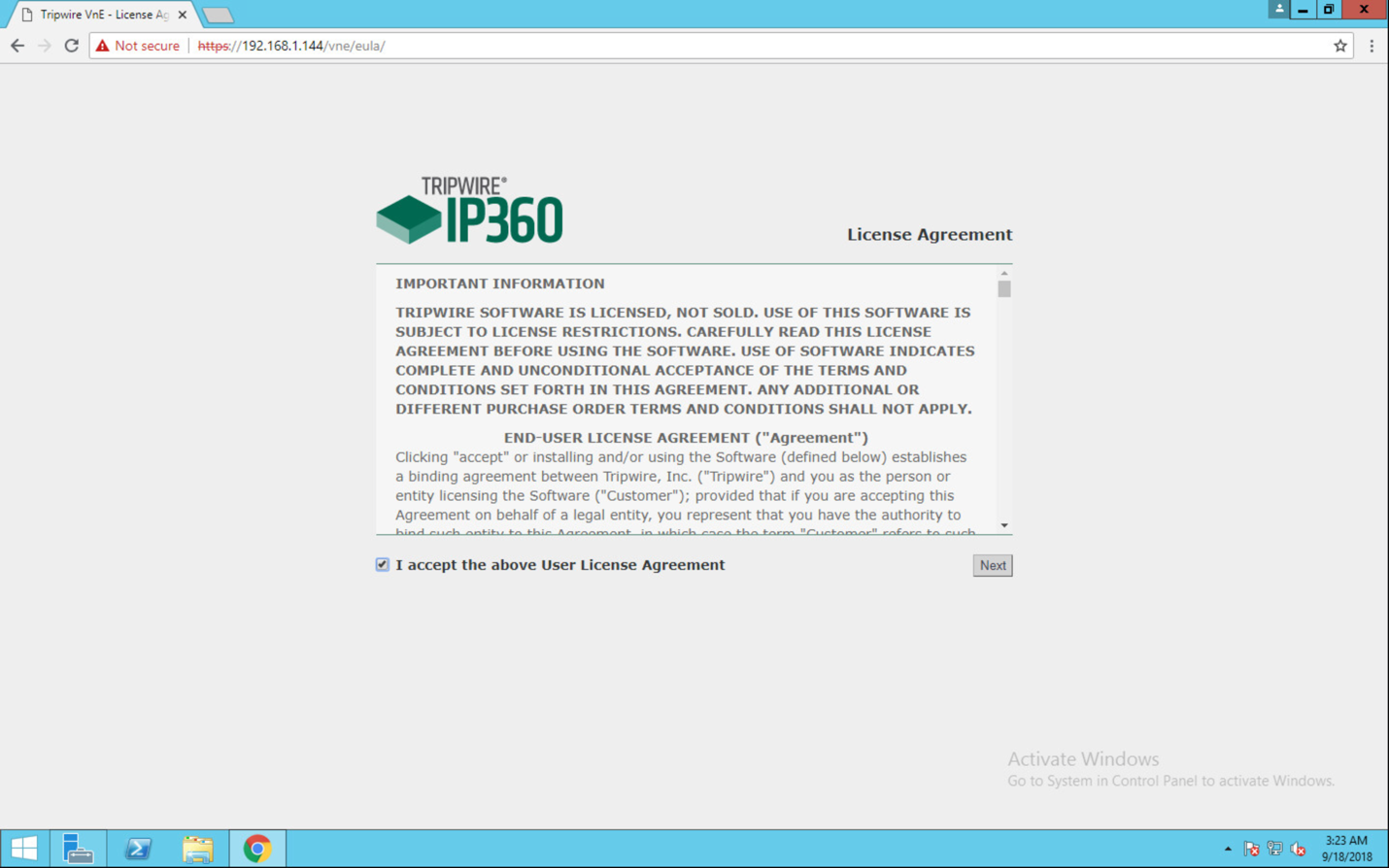Open a new browser tab
This screenshot has width=1389, height=868.
[x=218, y=15]
